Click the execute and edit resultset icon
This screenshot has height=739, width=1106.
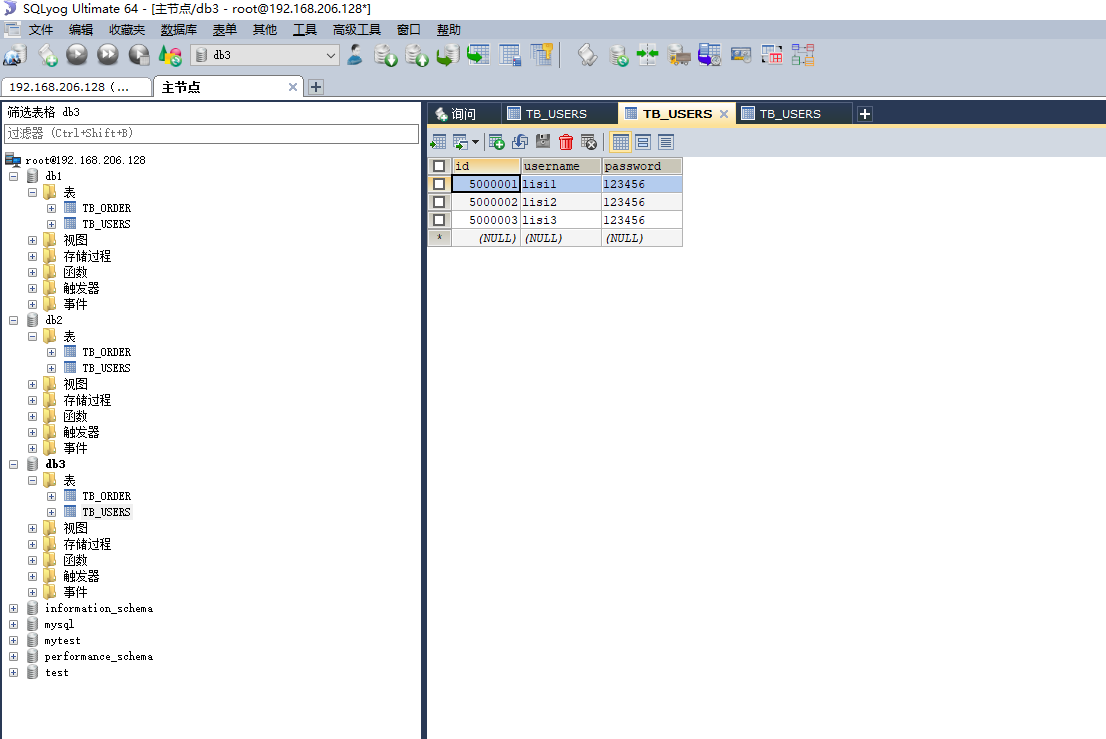point(139,55)
